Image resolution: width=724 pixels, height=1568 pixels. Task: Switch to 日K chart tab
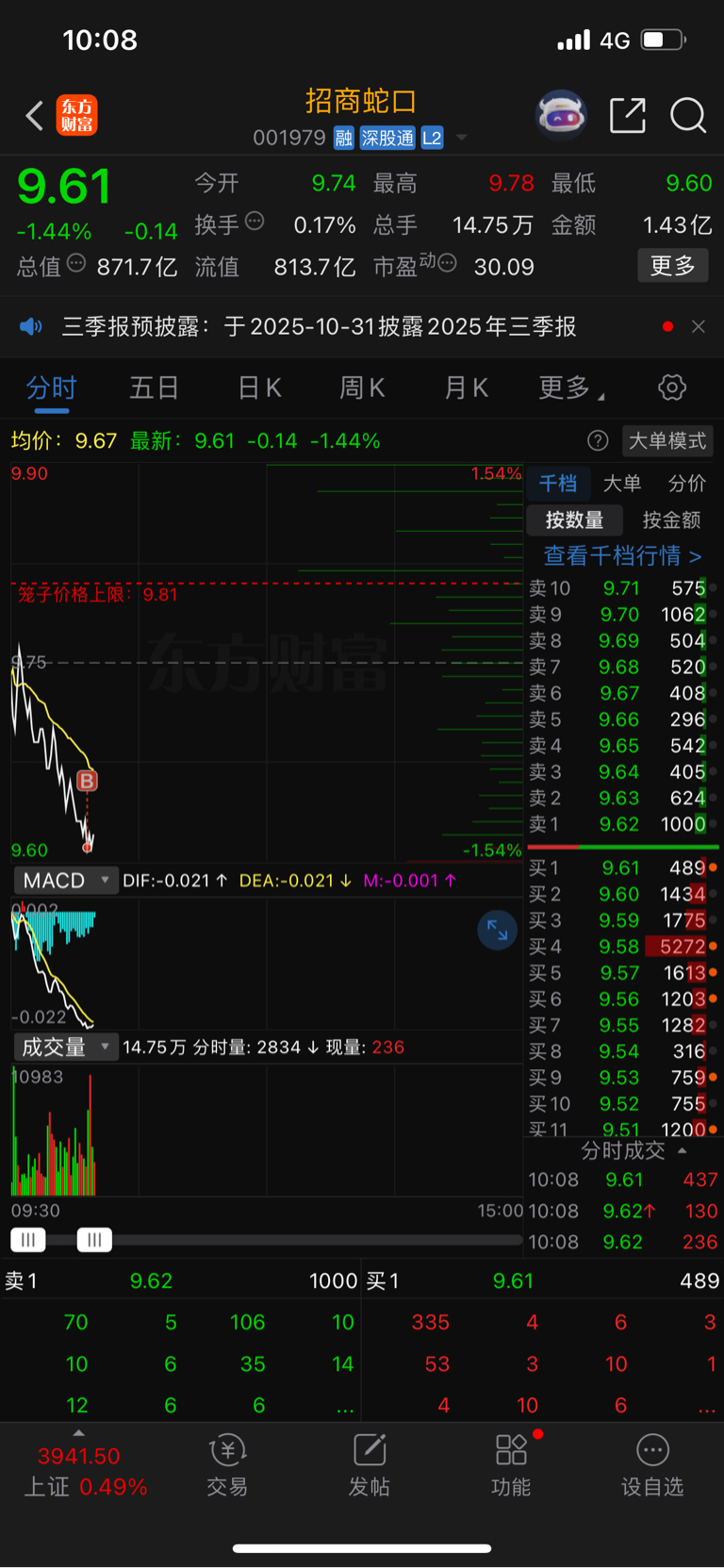click(259, 388)
